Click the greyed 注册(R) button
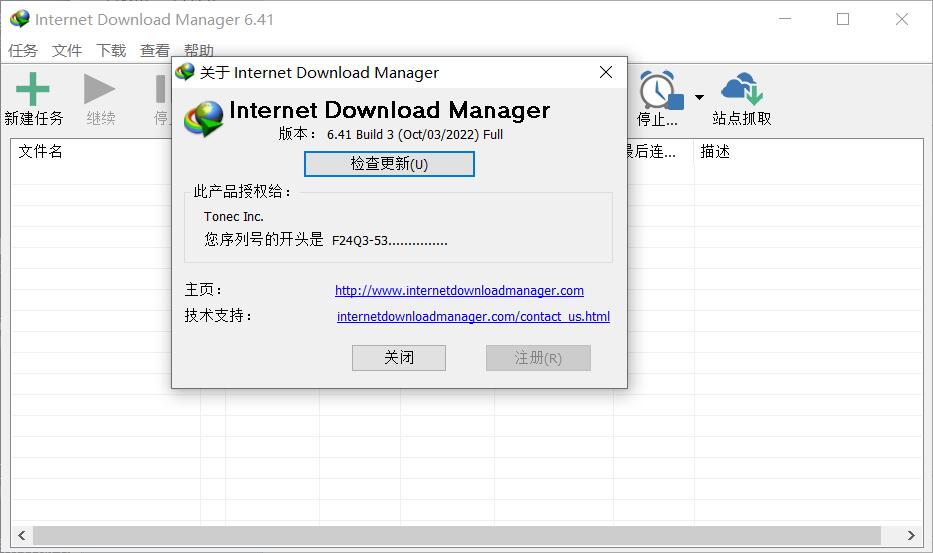This screenshot has height=553, width=933. (538, 358)
